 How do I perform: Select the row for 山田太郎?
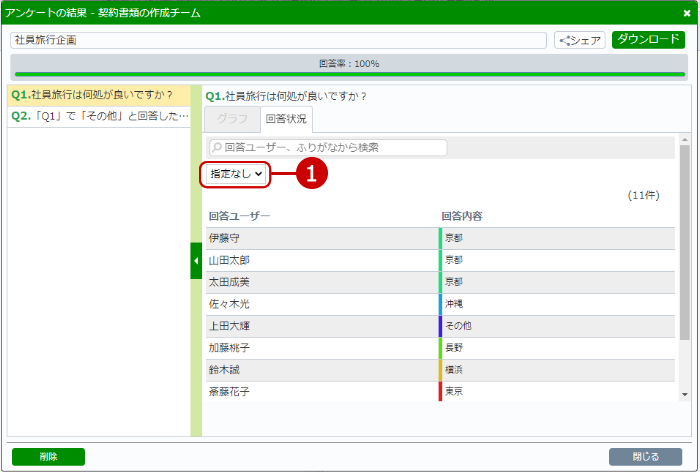coord(440,260)
